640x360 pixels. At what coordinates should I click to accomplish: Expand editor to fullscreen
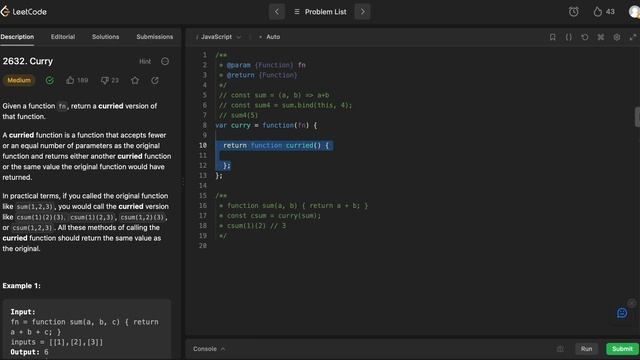point(633,37)
